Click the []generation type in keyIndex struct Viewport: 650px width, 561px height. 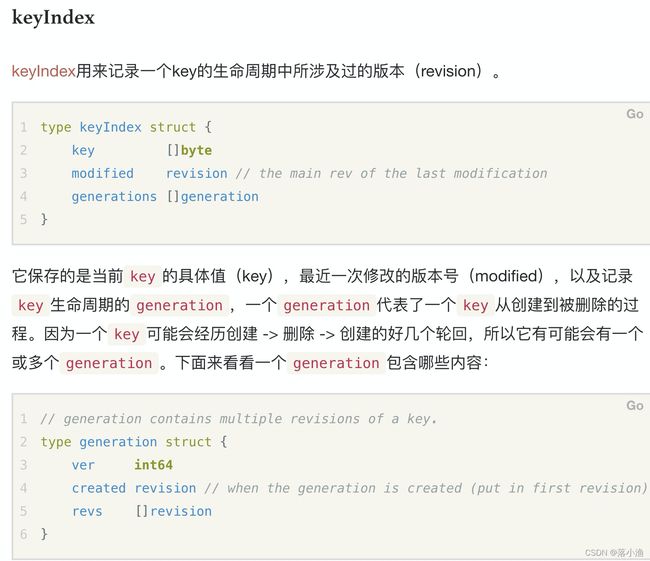213,197
